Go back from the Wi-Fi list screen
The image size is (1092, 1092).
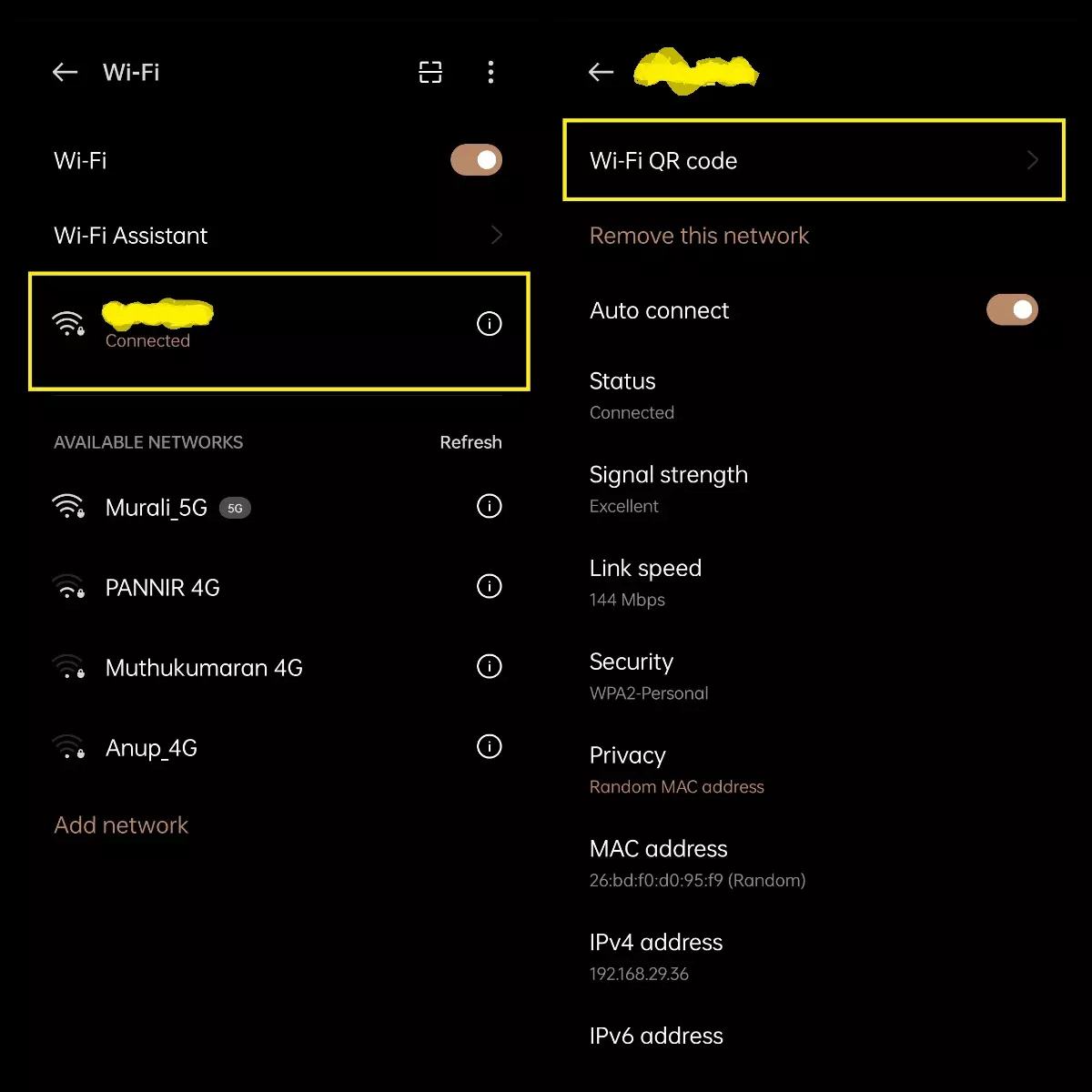click(x=65, y=73)
